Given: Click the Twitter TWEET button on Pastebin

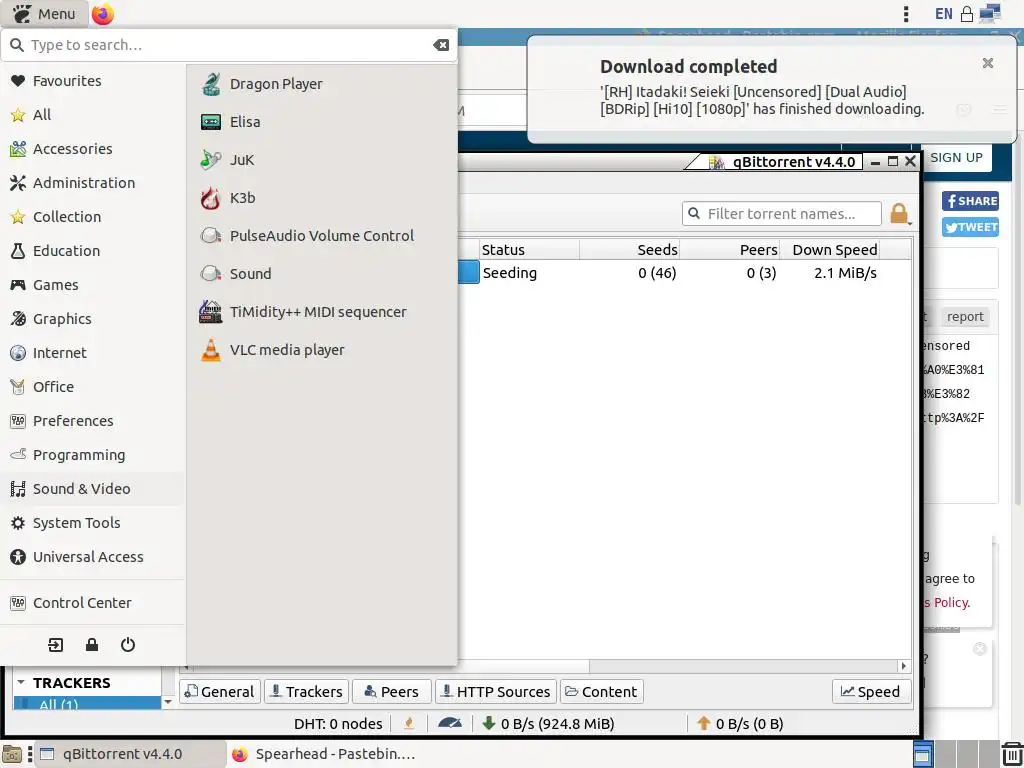Looking at the screenshot, I should coord(970,227).
